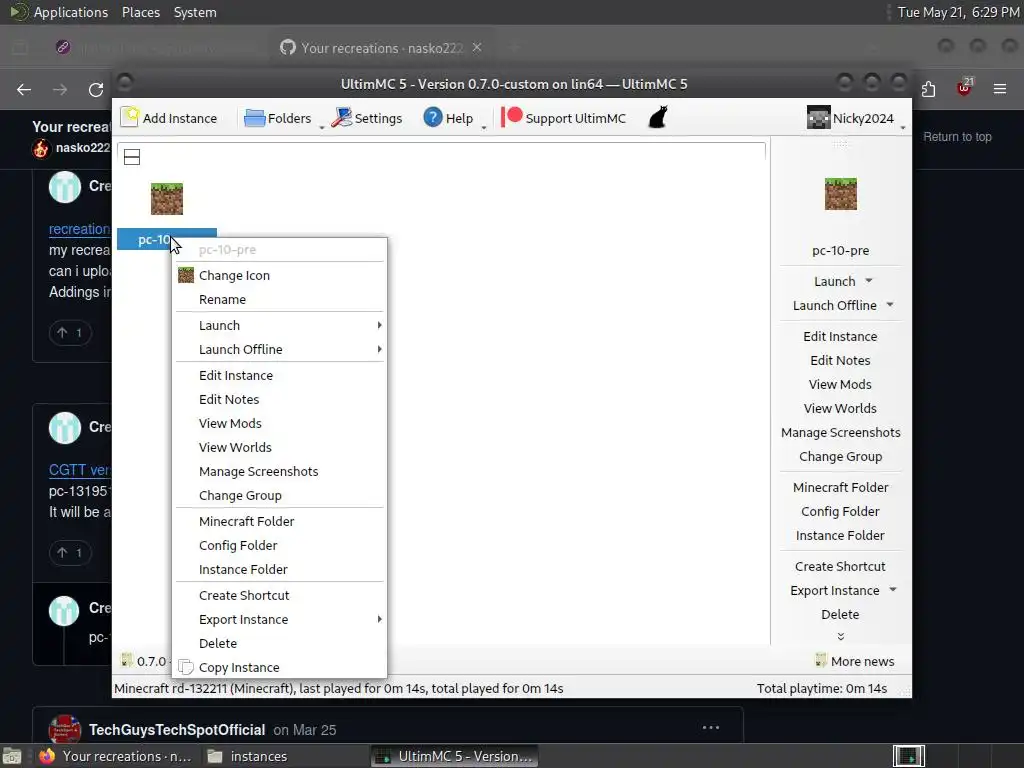Image resolution: width=1024 pixels, height=768 pixels.
Task: Click the show desktop icon in taskbar
Action: coord(11,756)
